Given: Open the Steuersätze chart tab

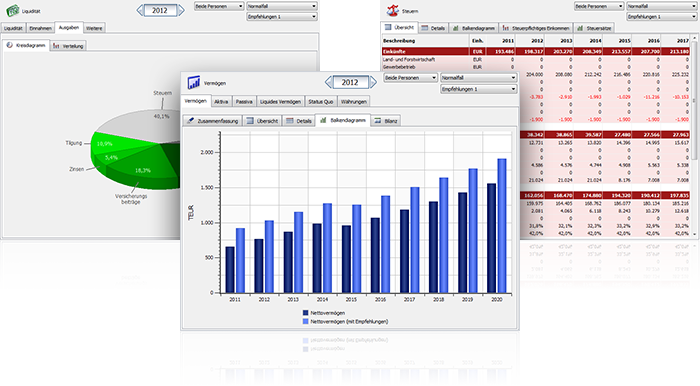Looking at the screenshot, I should pos(594,28).
